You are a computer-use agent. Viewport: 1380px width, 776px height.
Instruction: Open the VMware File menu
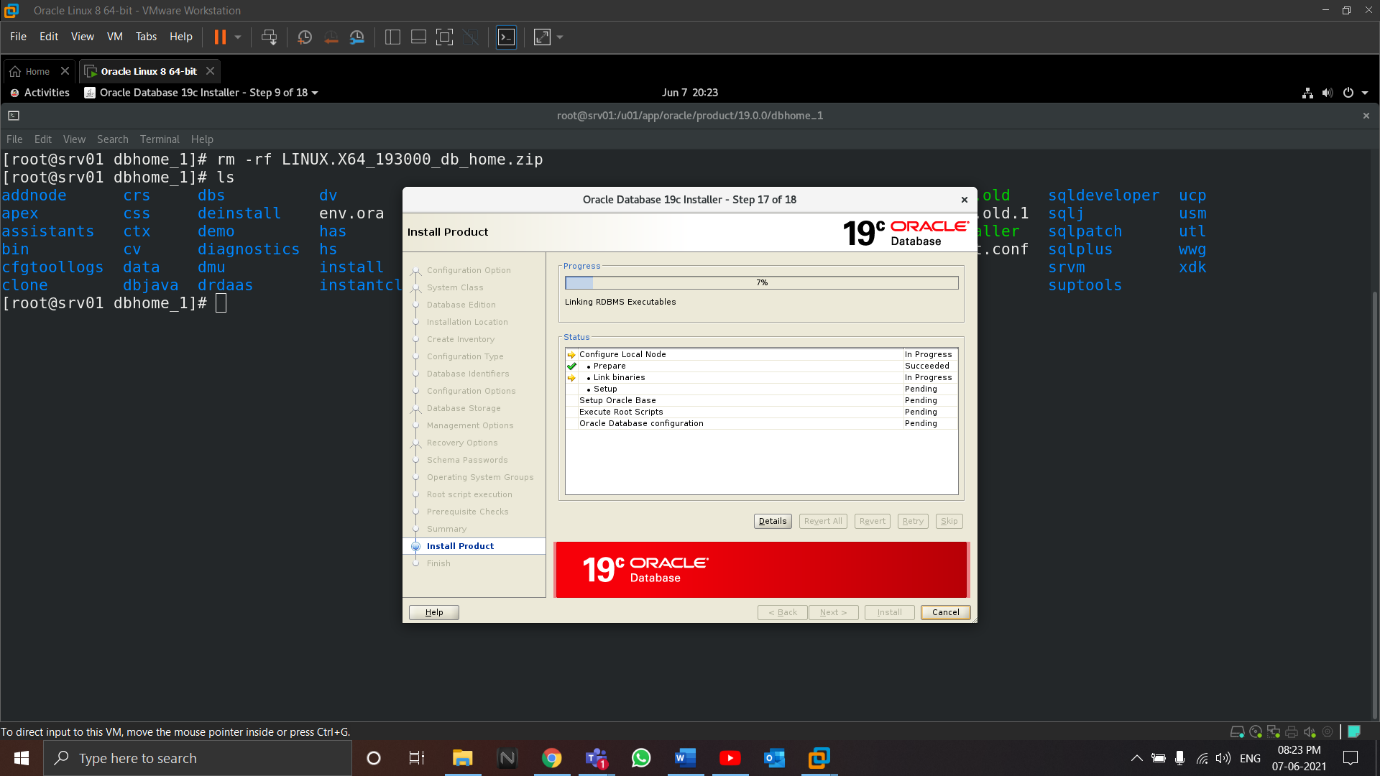click(18, 36)
